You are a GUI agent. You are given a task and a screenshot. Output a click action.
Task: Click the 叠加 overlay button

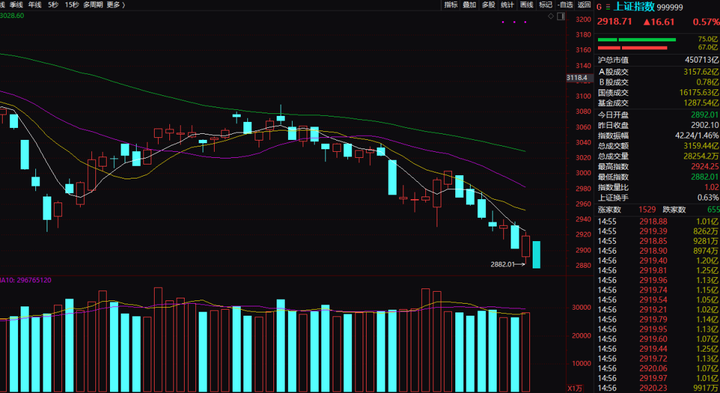coord(469,5)
